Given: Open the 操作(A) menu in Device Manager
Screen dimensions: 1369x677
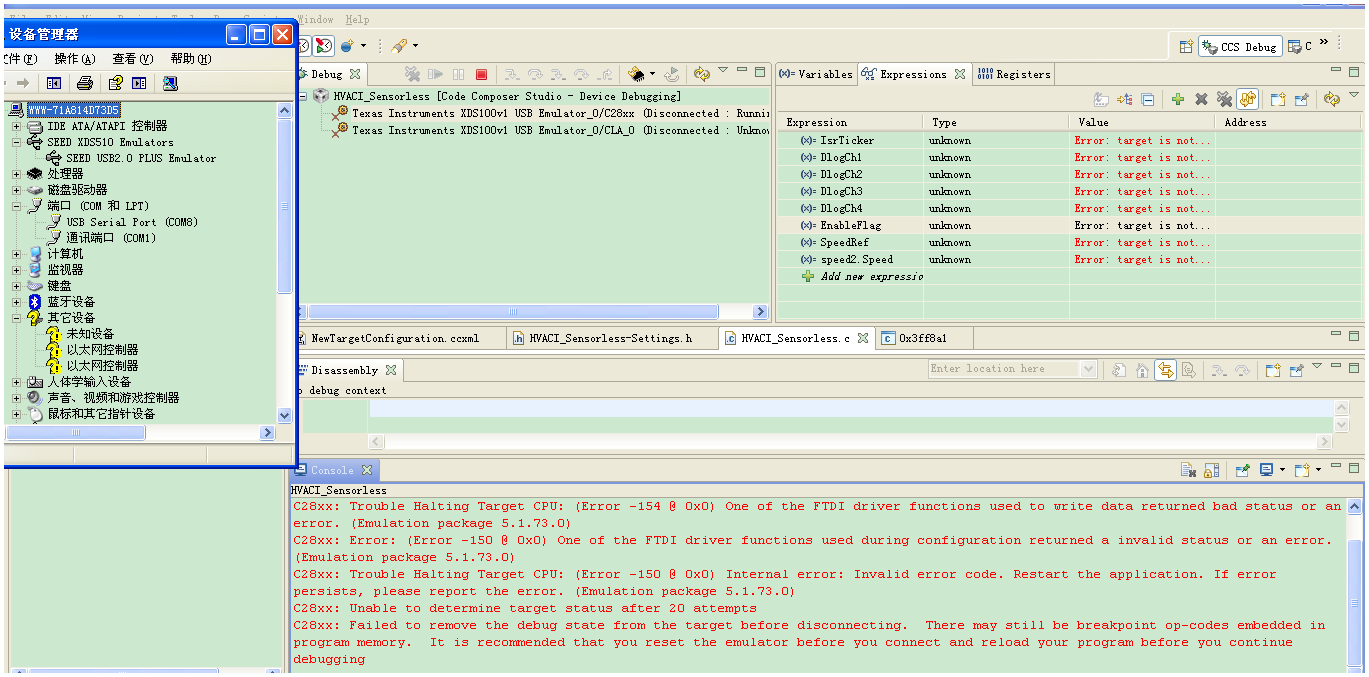Looking at the screenshot, I should tap(75, 59).
